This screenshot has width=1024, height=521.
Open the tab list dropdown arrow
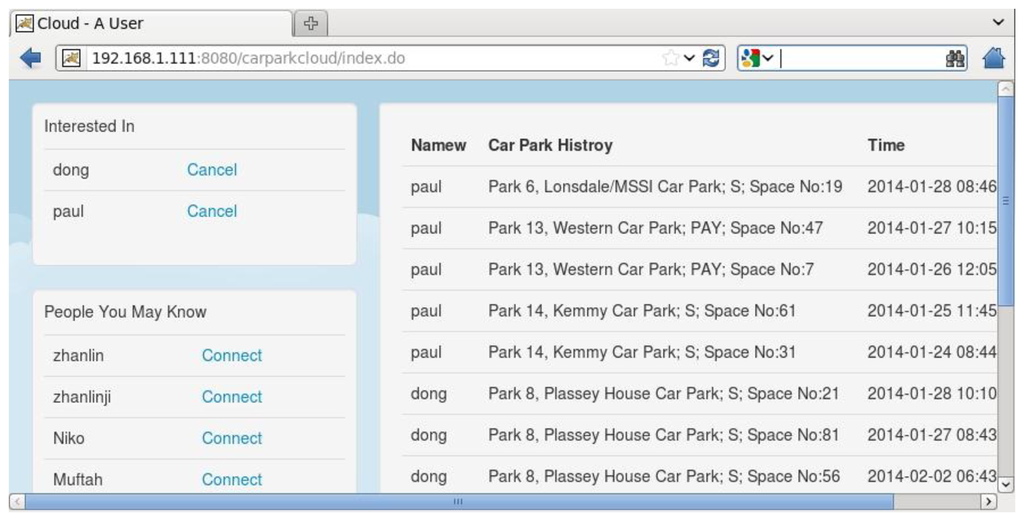[x=997, y=22]
